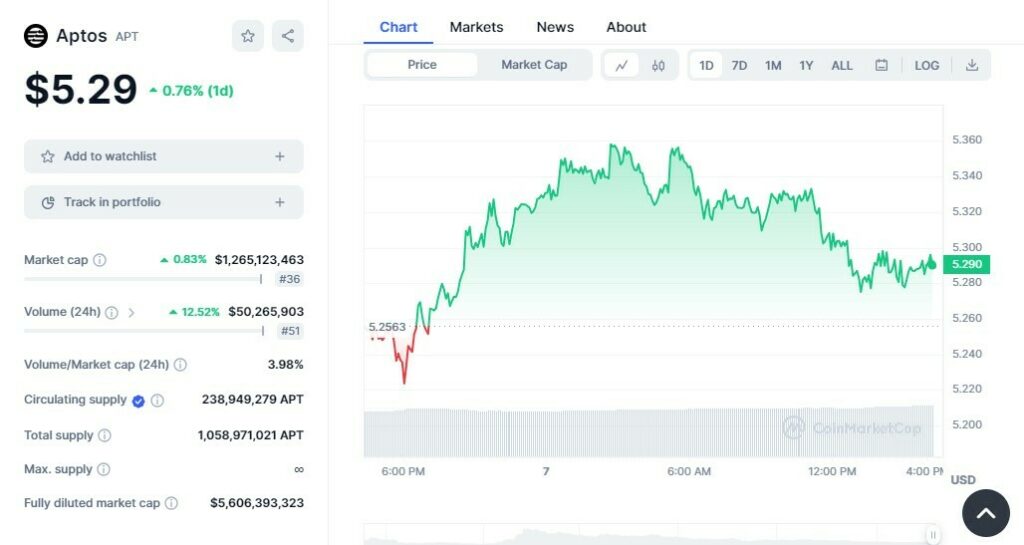Image resolution: width=1024 pixels, height=545 pixels.
Task: Click the Circulating supply verified badge
Action: point(138,401)
